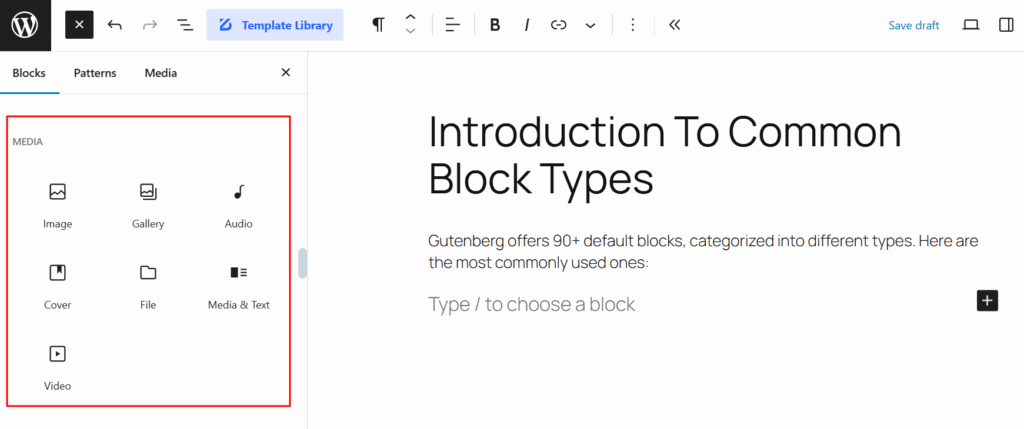This screenshot has width=1024, height=429.
Task: Open the block options three-dot menu
Action: click(x=632, y=25)
